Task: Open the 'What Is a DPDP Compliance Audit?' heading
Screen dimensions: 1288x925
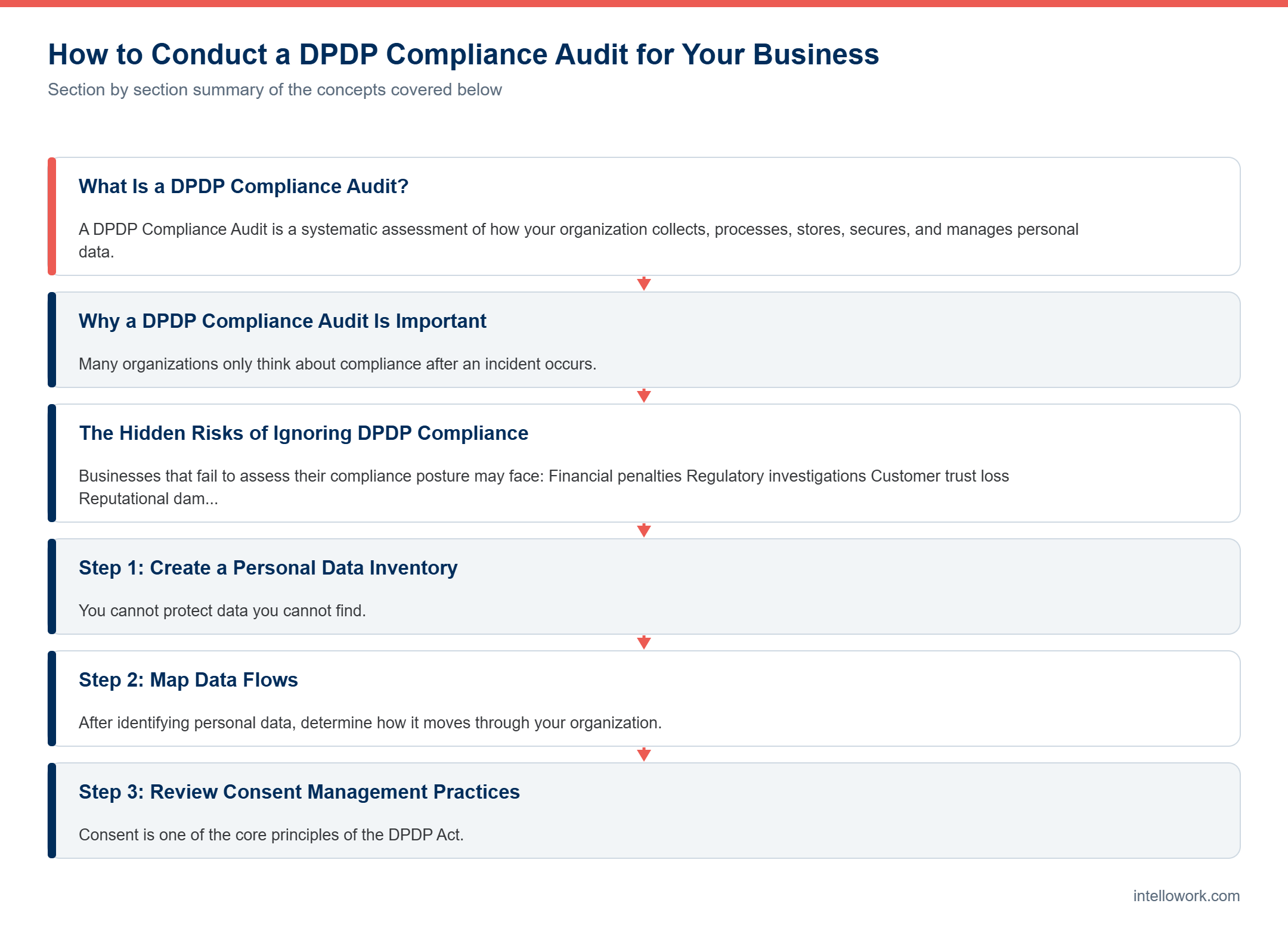Action: coord(243,187)
